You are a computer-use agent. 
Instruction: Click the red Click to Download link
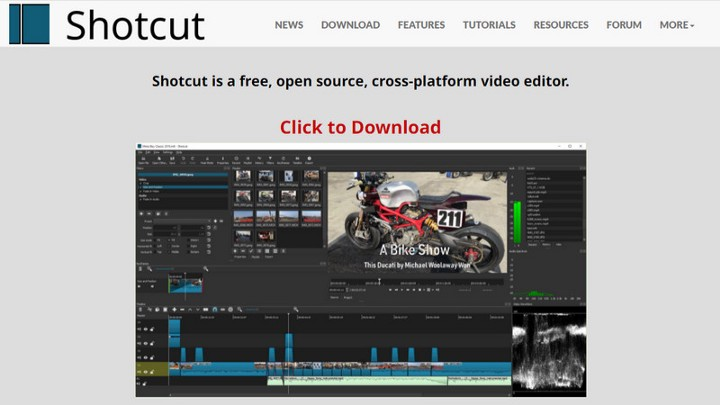[360, 127]
